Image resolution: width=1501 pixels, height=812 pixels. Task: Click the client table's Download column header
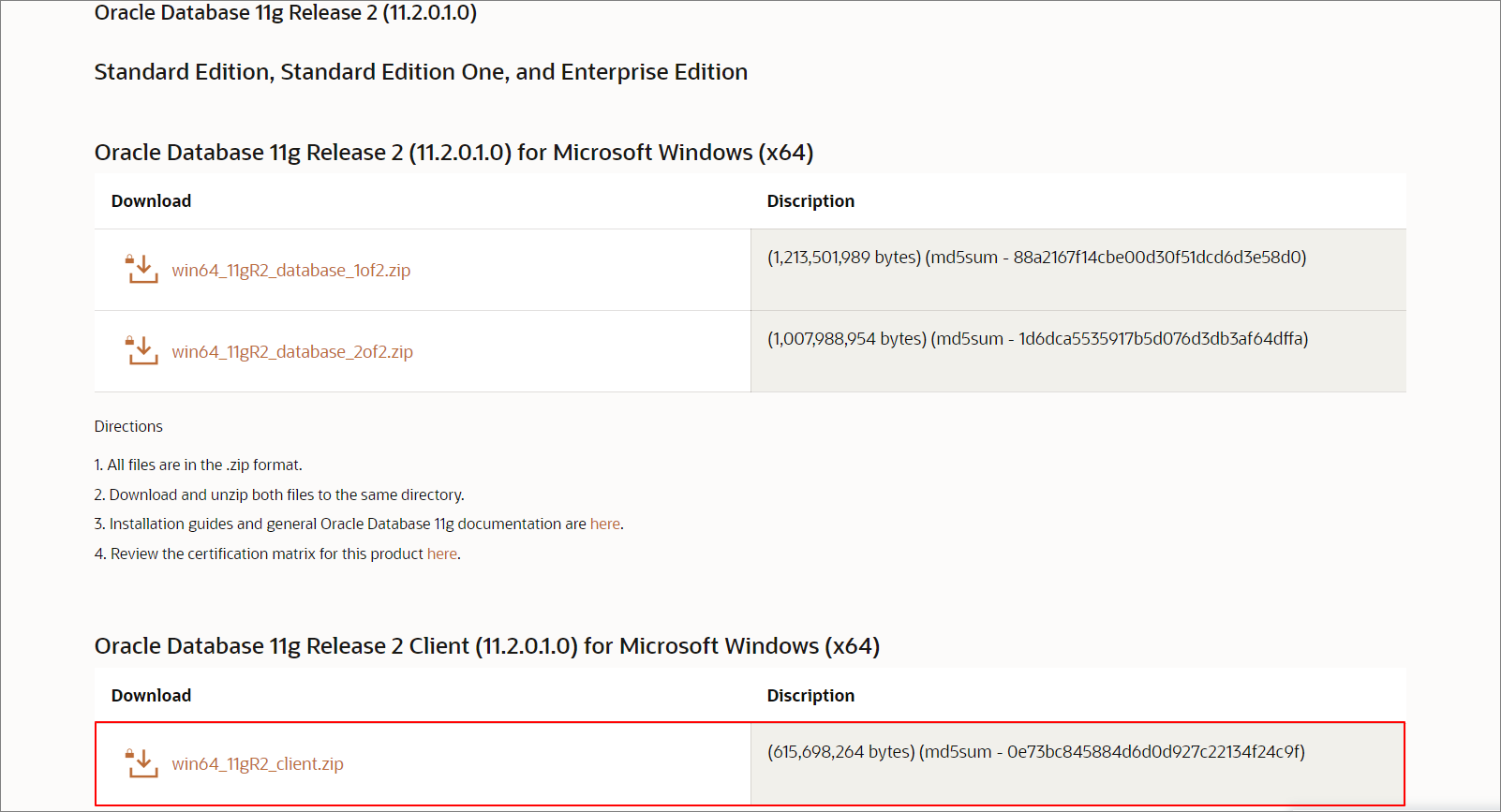pos(151,696)
